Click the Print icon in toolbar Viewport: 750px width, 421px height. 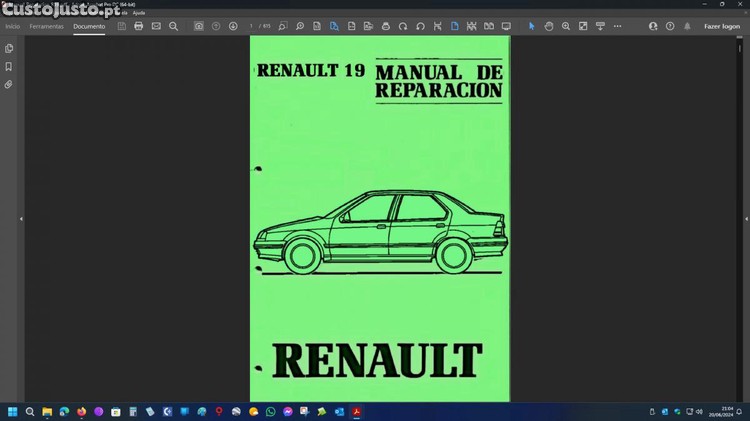point(138,26)
